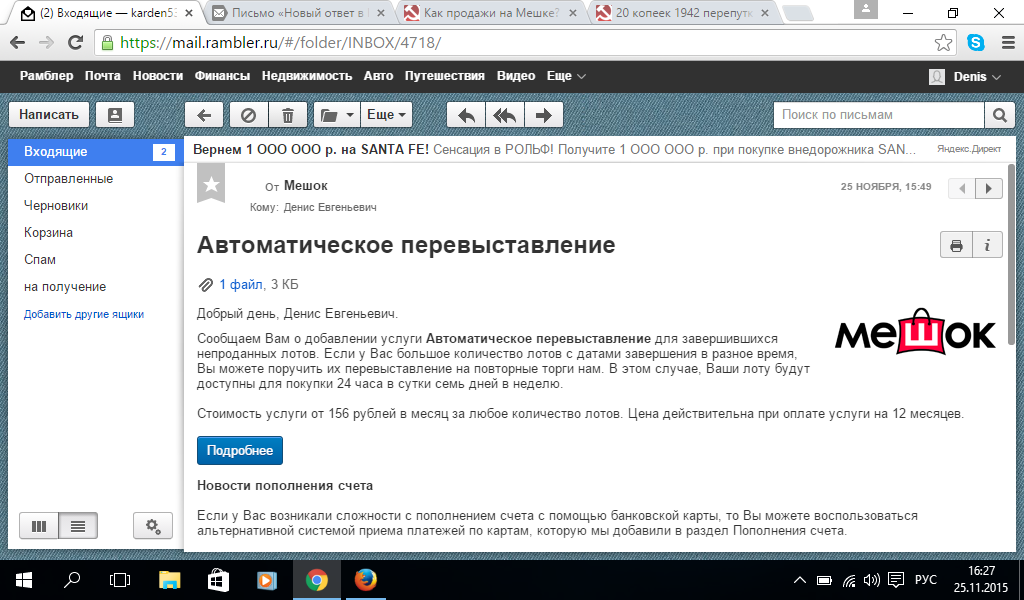The width and height of the screenshot is (1024, 600).
Task: Switch to the 20 копеек 1942 tab
Action: coord(683,12)
